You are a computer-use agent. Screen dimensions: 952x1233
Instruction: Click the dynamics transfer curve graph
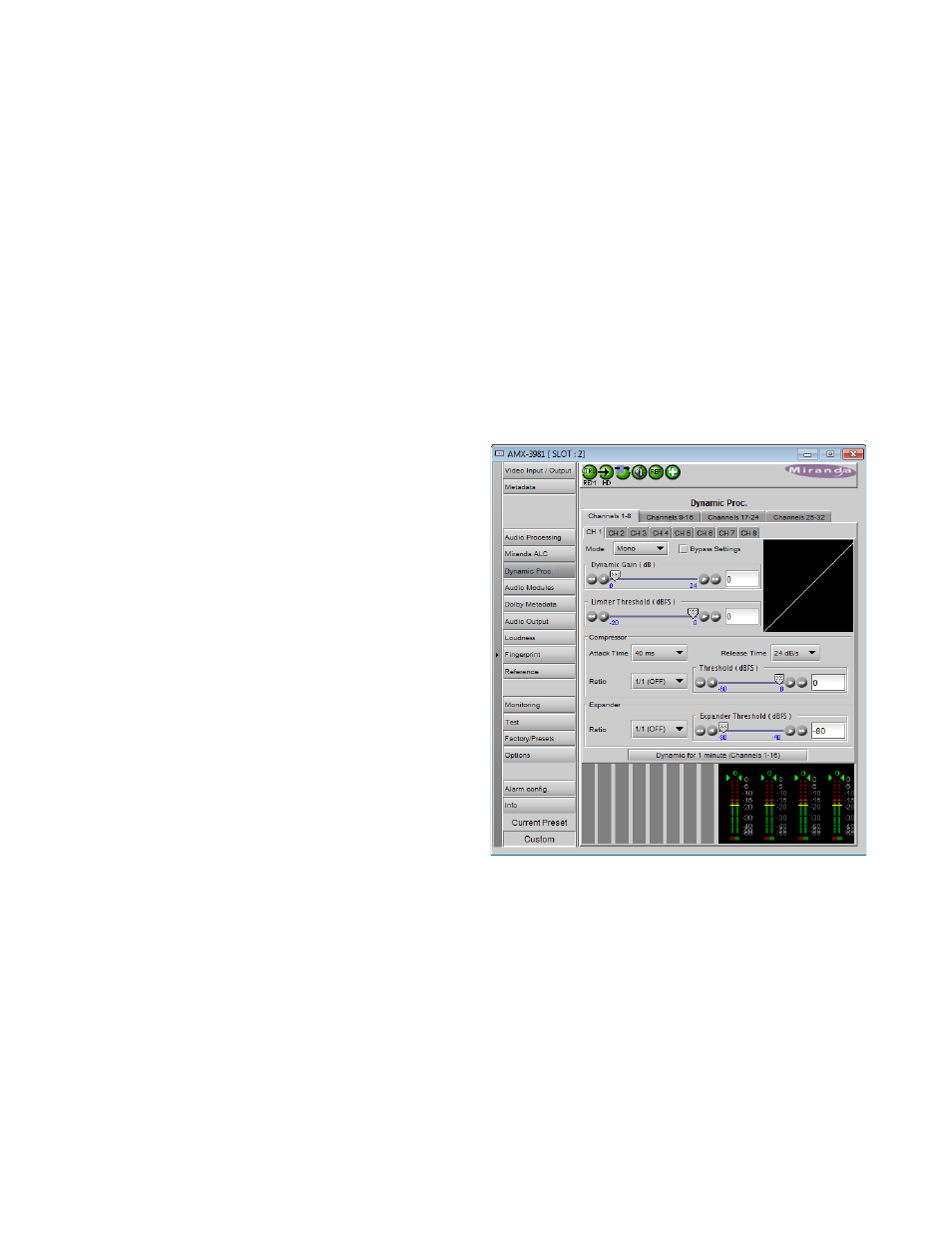[x=808, y=586]
